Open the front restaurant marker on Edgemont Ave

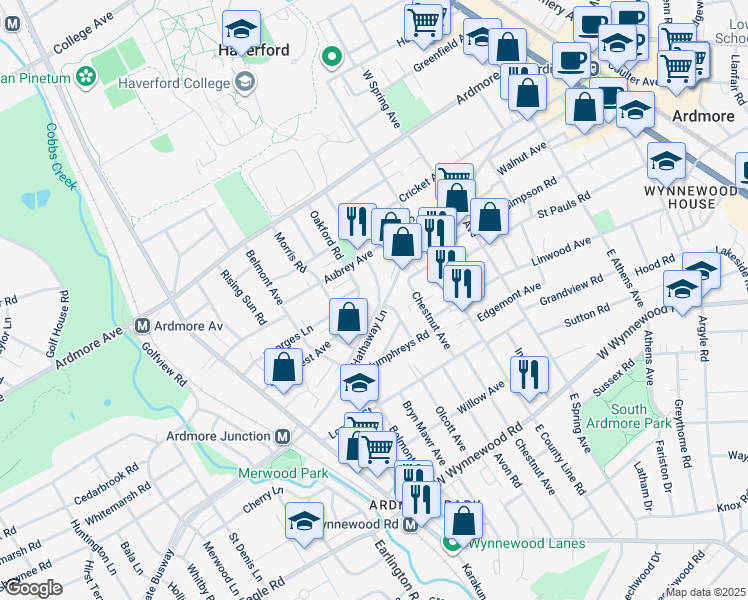point(462,284)
